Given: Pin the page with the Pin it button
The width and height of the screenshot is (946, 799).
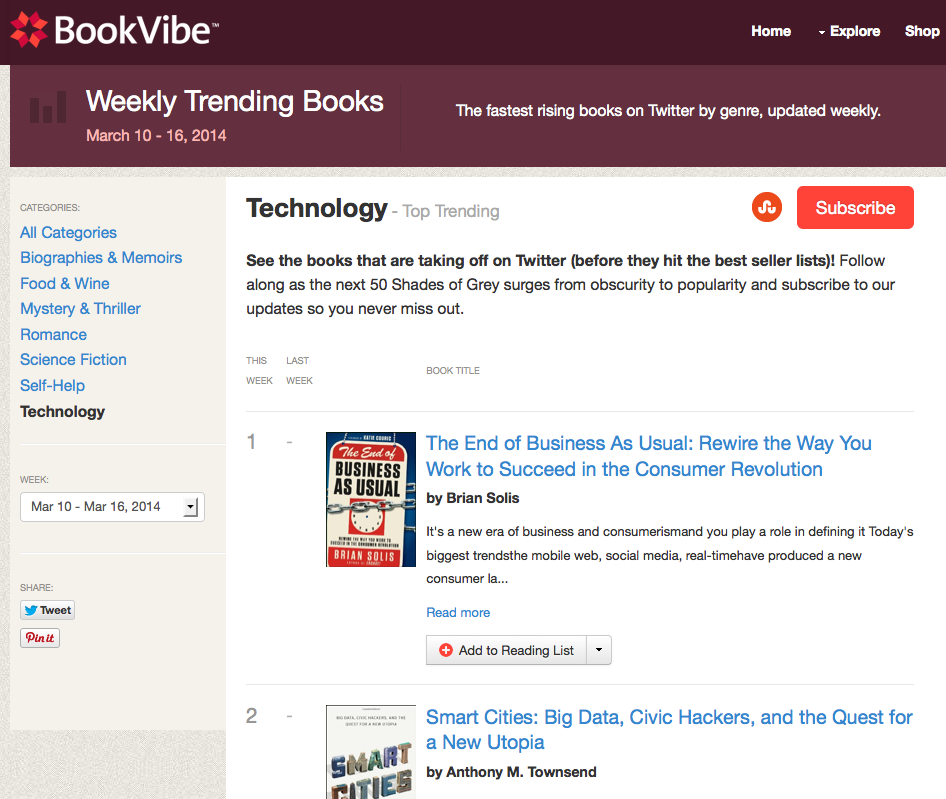Looking at the screenshot, I should coord(40,638).
